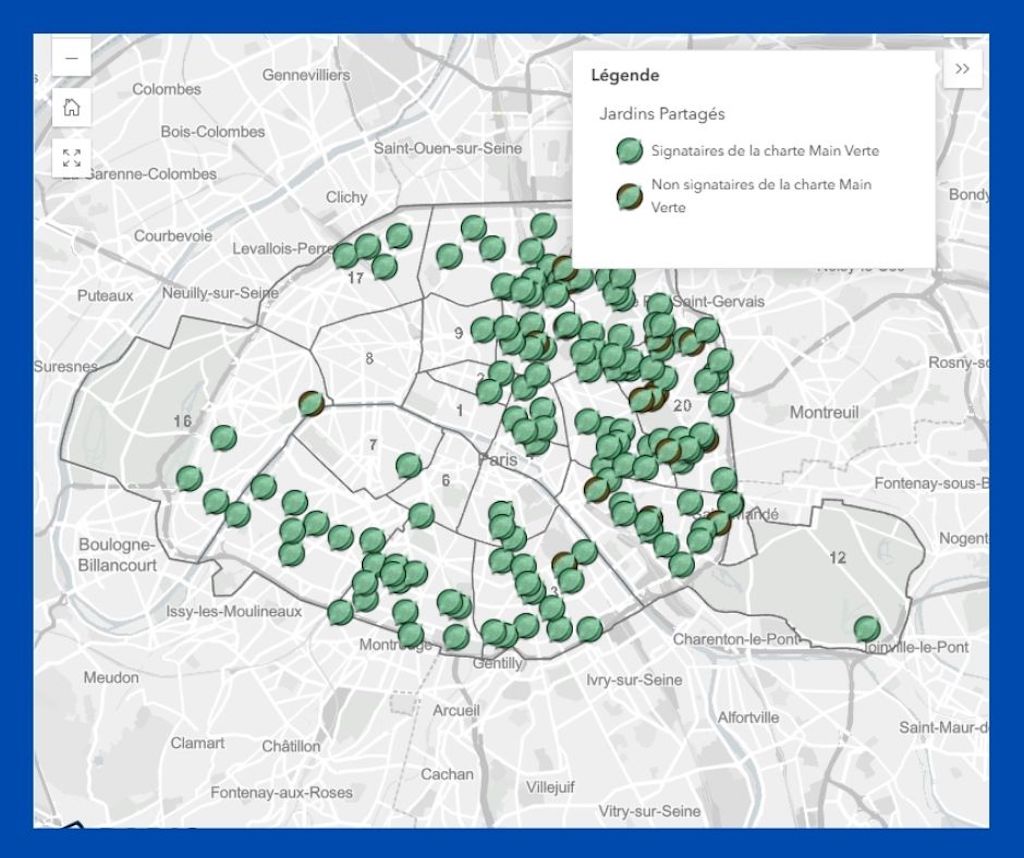Select the garden marker below the 16 label
Viewport: 1024px width, 858px height.
click(224, 438)
